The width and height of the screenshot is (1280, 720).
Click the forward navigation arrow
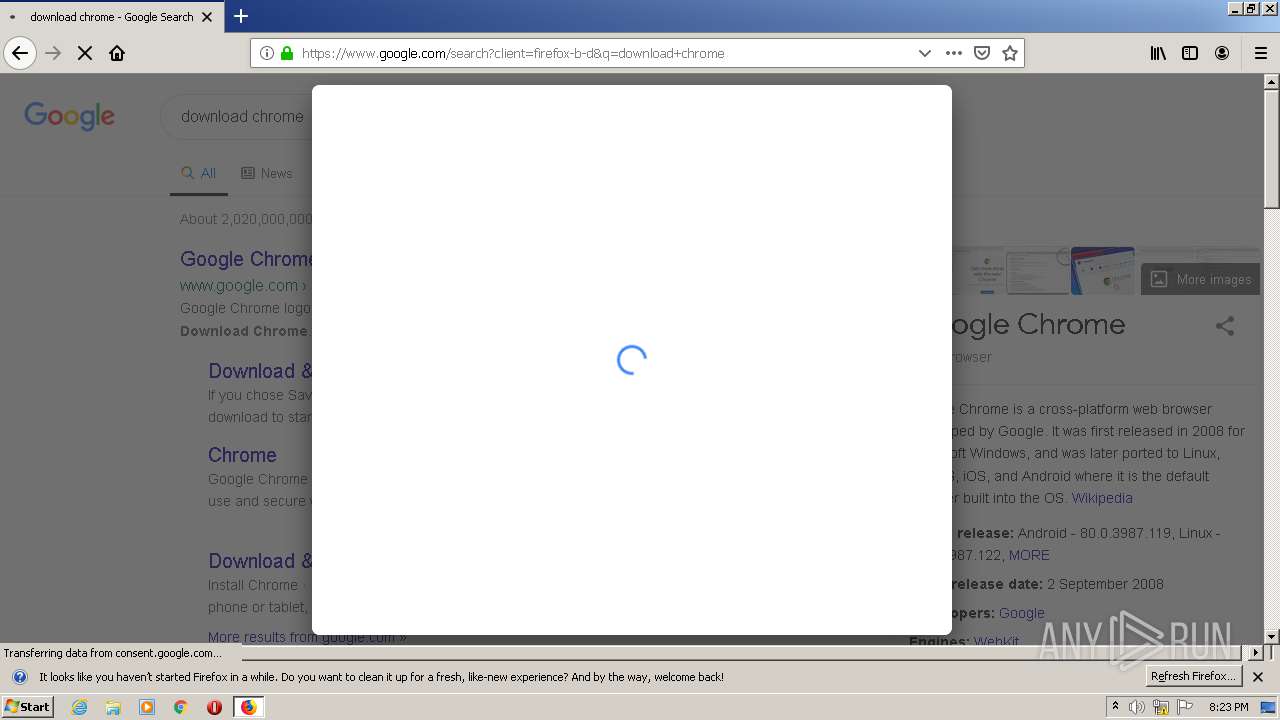coord(53,53)
